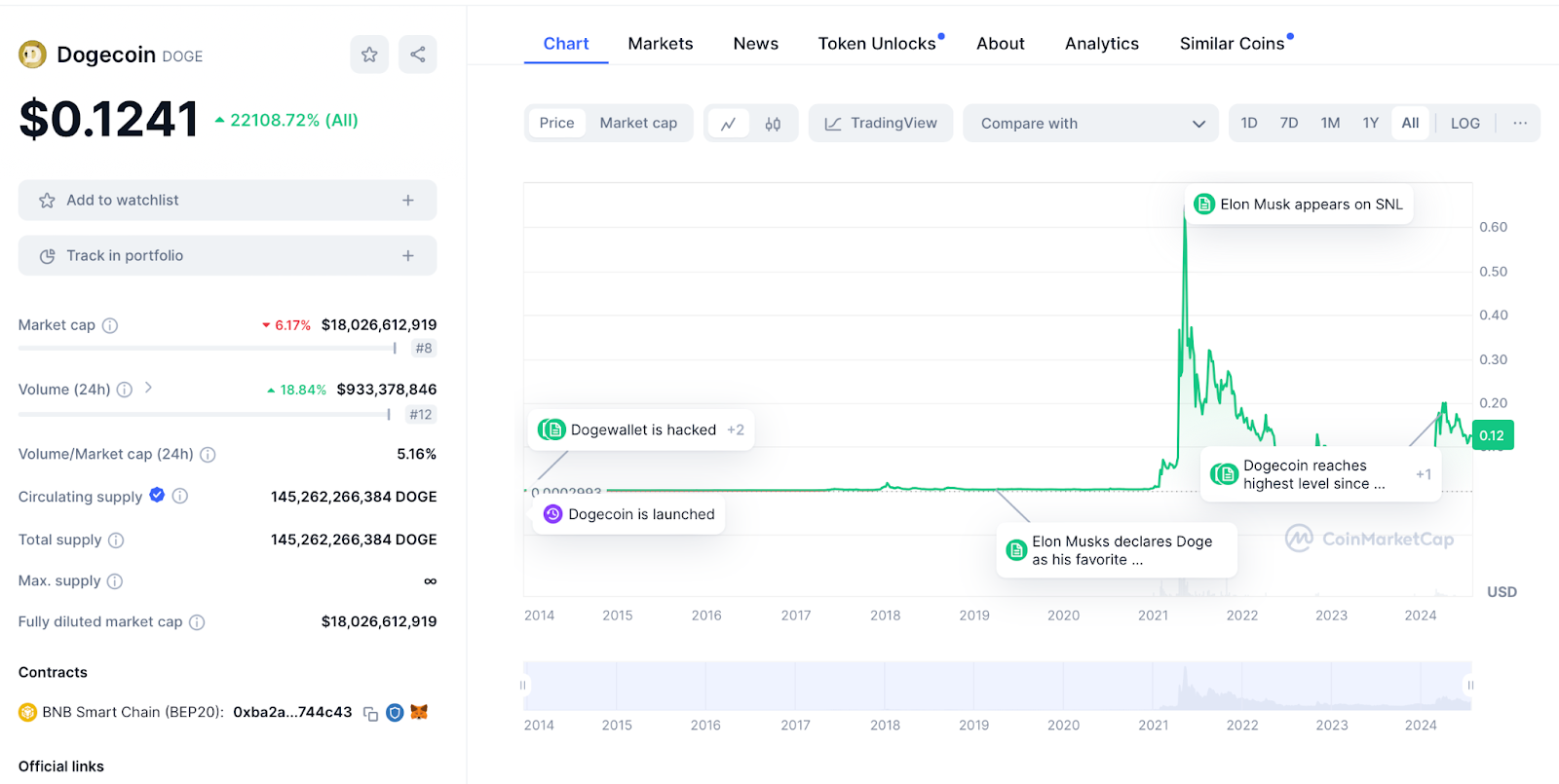The width and height of the screenshot is (1559, 784).
Task: Click the Dogecoin reaches highest level event icon
Action: coord(1226,474)
